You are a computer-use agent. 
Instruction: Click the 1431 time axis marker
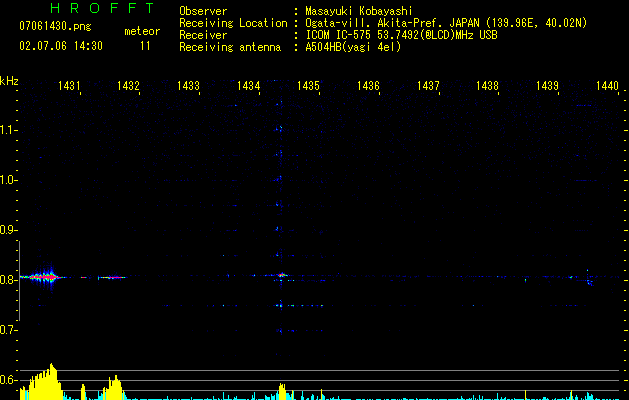69,86
